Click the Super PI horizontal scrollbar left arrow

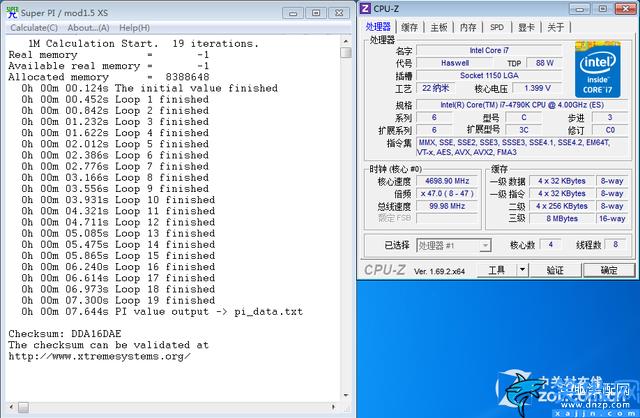point(11,407)
